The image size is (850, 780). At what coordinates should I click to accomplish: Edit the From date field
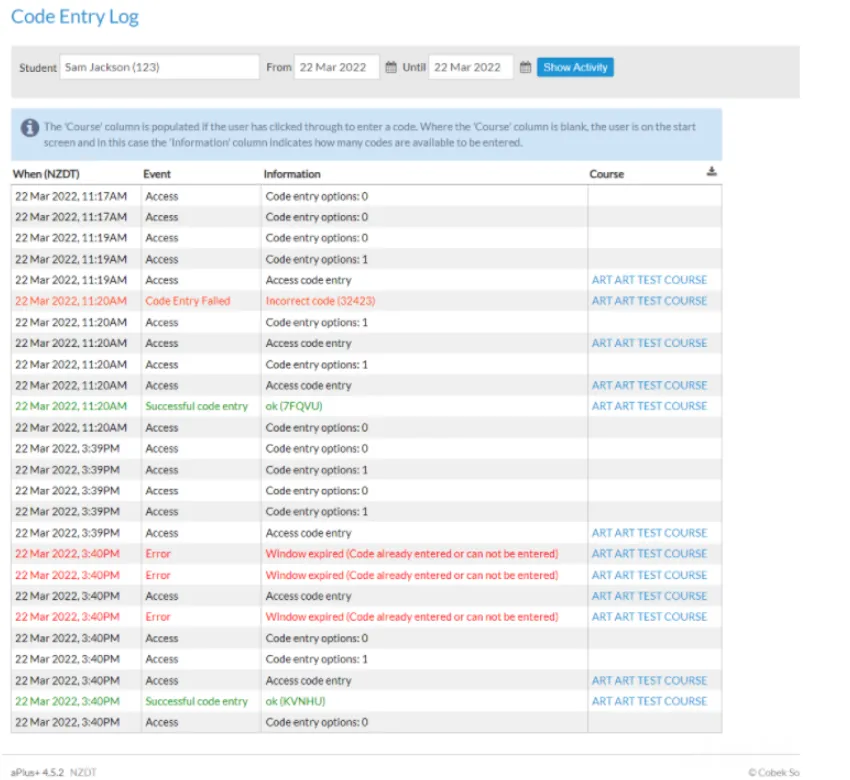pos(337,67)
